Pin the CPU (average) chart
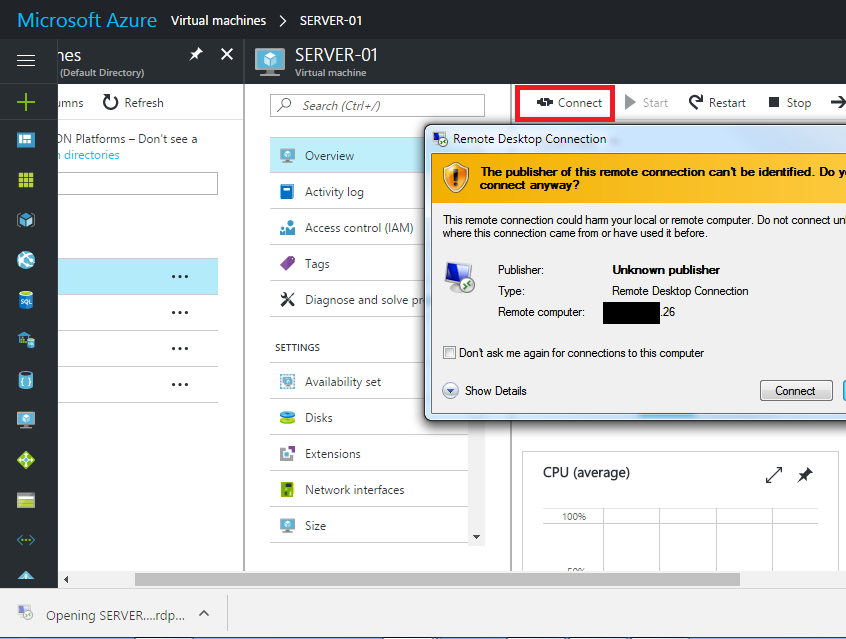This screenshot has width=846, height=639. [x=805, y=476]
